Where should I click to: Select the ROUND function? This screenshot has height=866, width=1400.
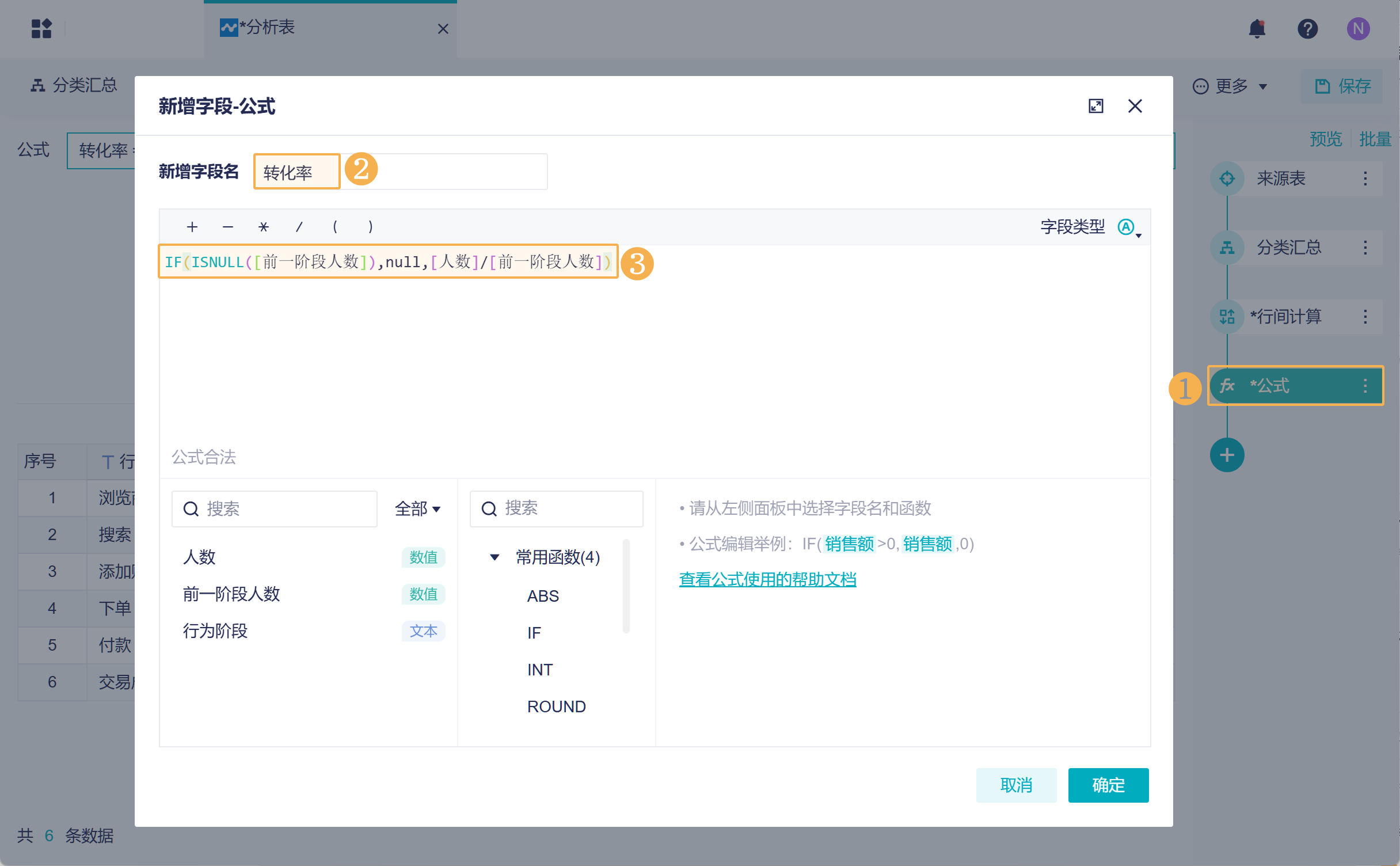(x=556, y=707)
